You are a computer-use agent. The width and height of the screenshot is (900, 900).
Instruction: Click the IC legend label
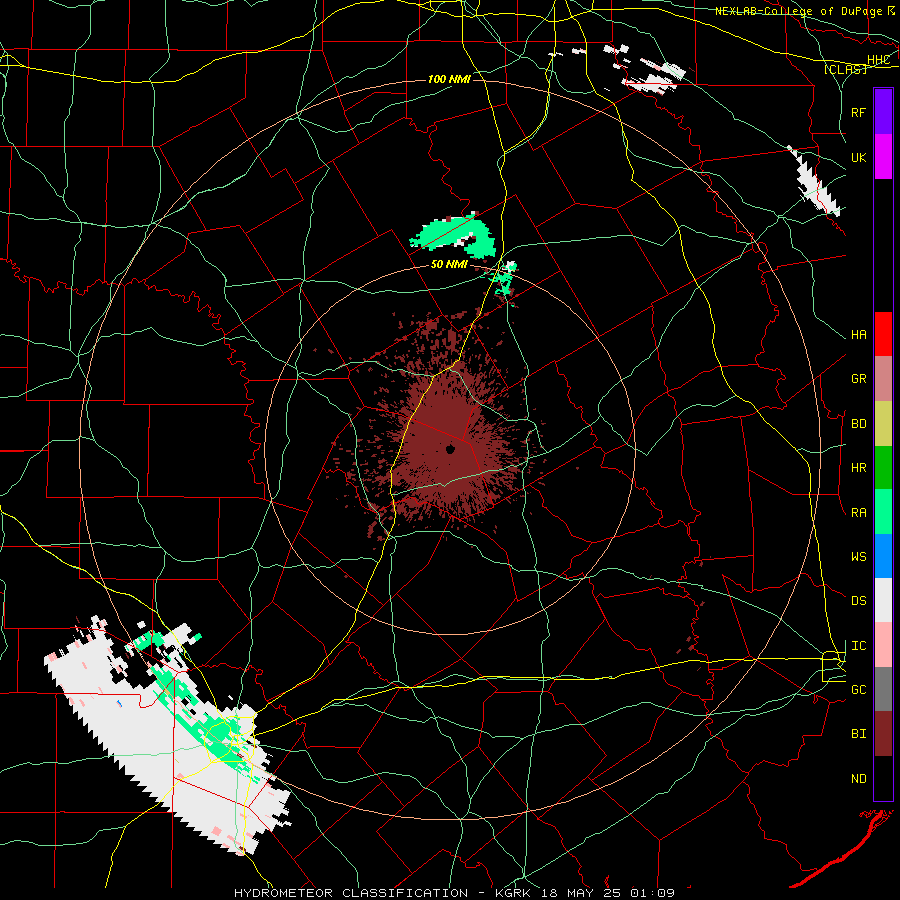[x=859, y=646]
